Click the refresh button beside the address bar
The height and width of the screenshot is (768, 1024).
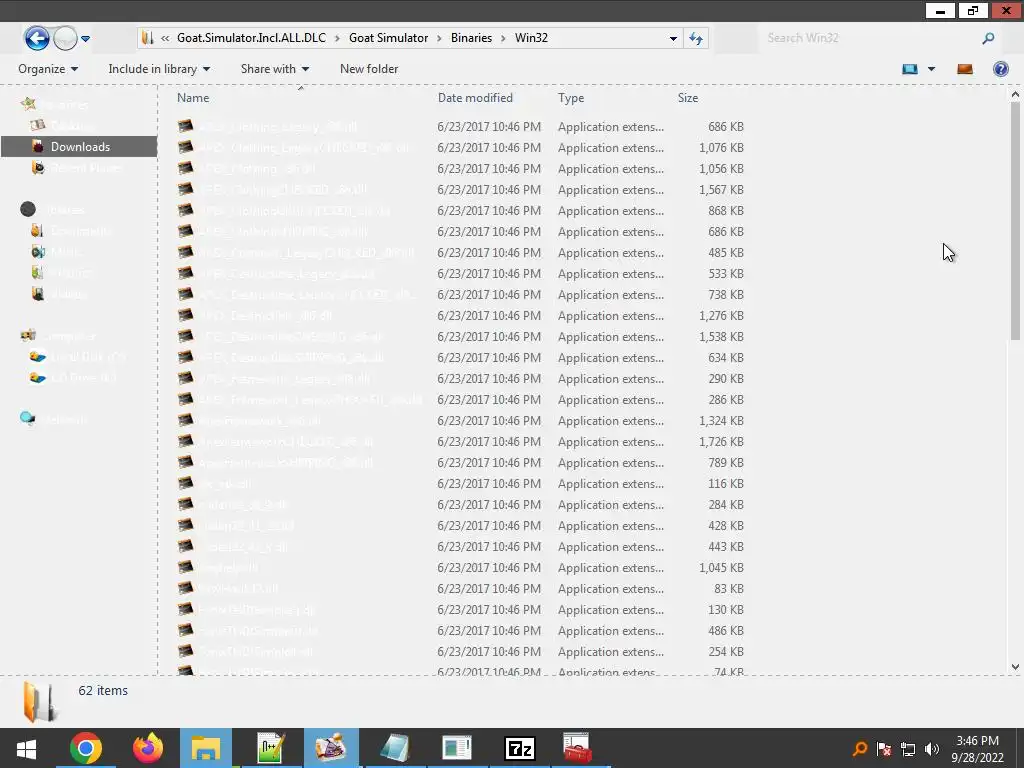tap(696, 39)
